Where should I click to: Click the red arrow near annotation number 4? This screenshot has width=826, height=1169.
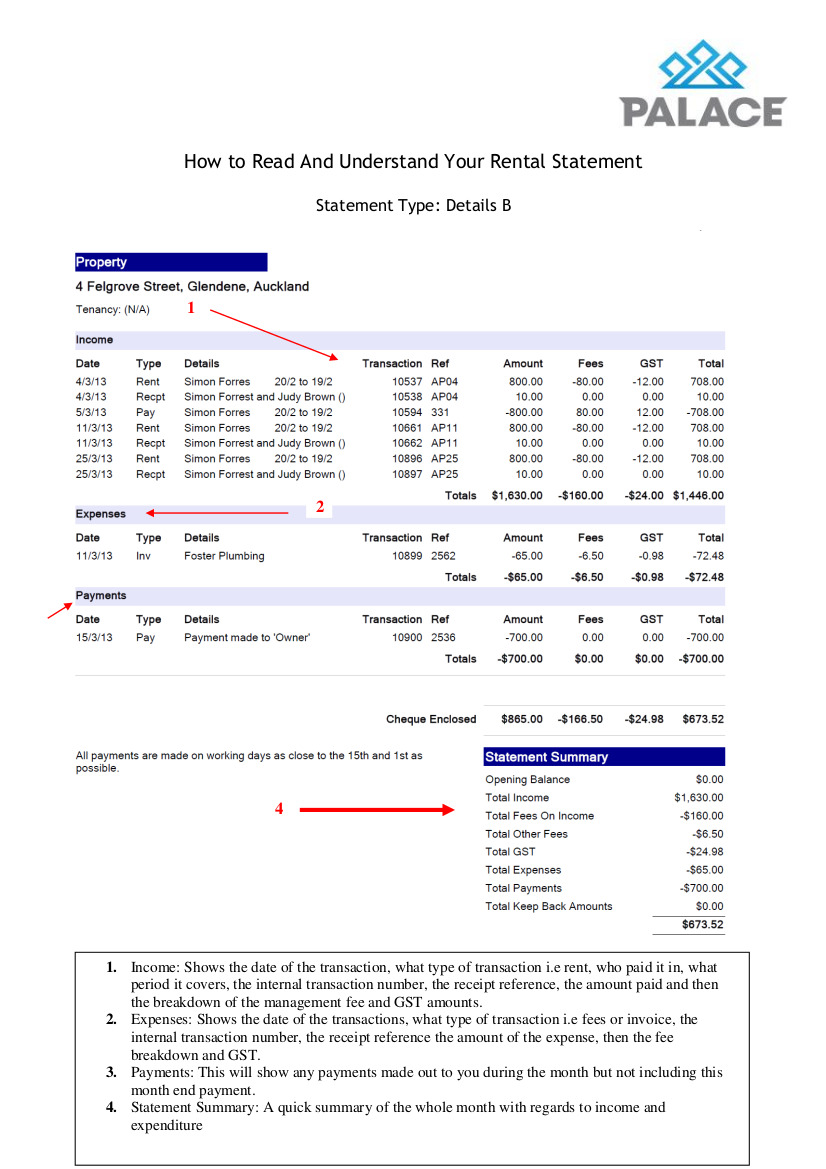point(380,809)
